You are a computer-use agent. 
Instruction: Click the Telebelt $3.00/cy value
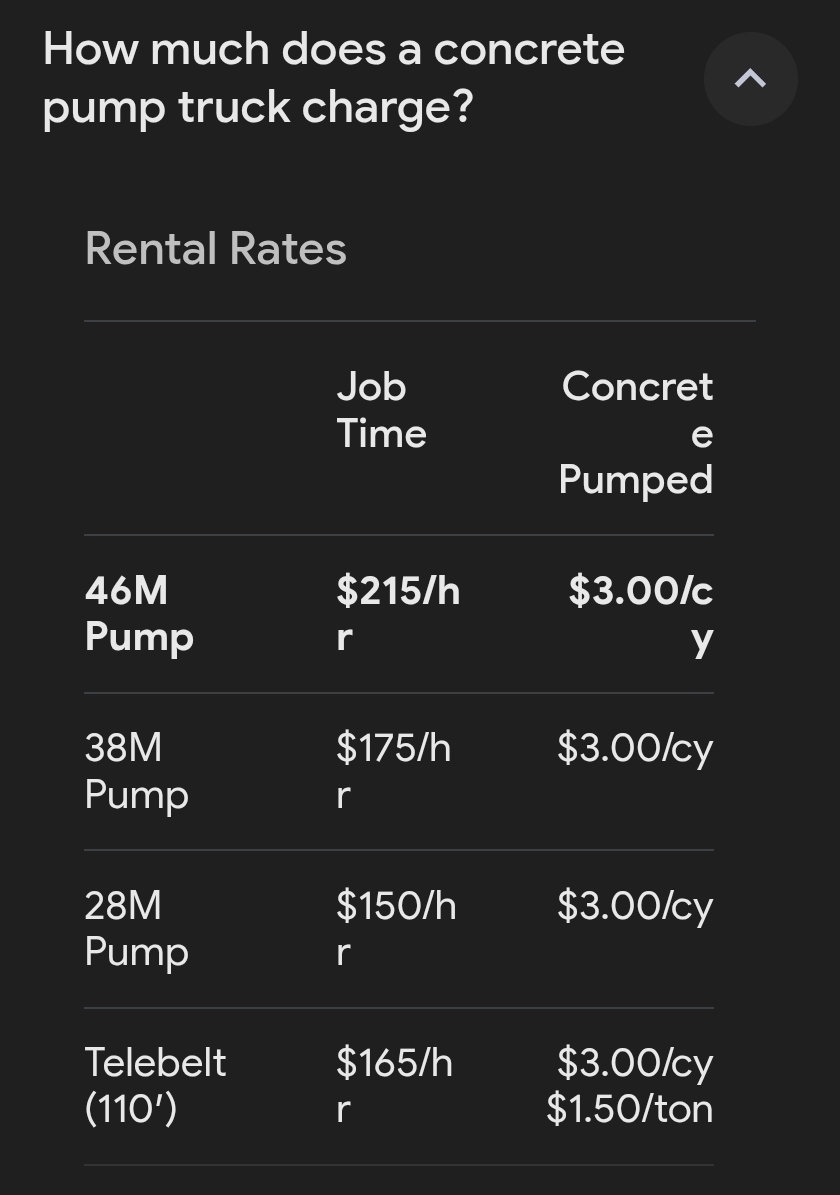click(x=635, y=1063)
